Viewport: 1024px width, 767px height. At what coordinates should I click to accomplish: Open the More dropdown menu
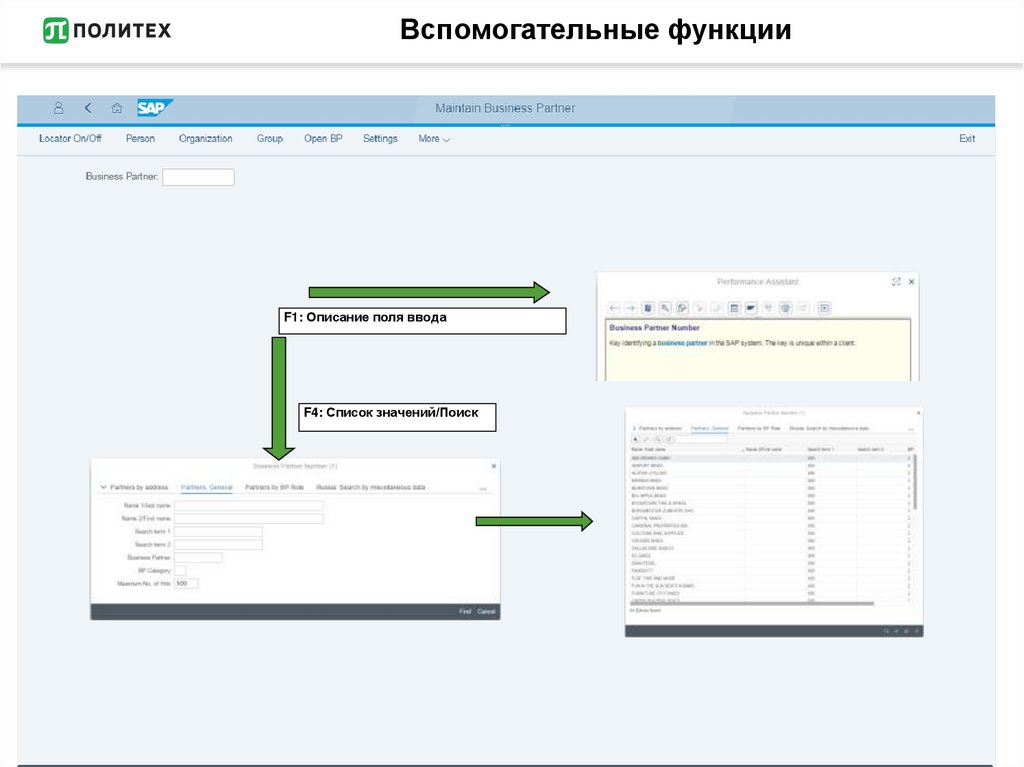434,139
